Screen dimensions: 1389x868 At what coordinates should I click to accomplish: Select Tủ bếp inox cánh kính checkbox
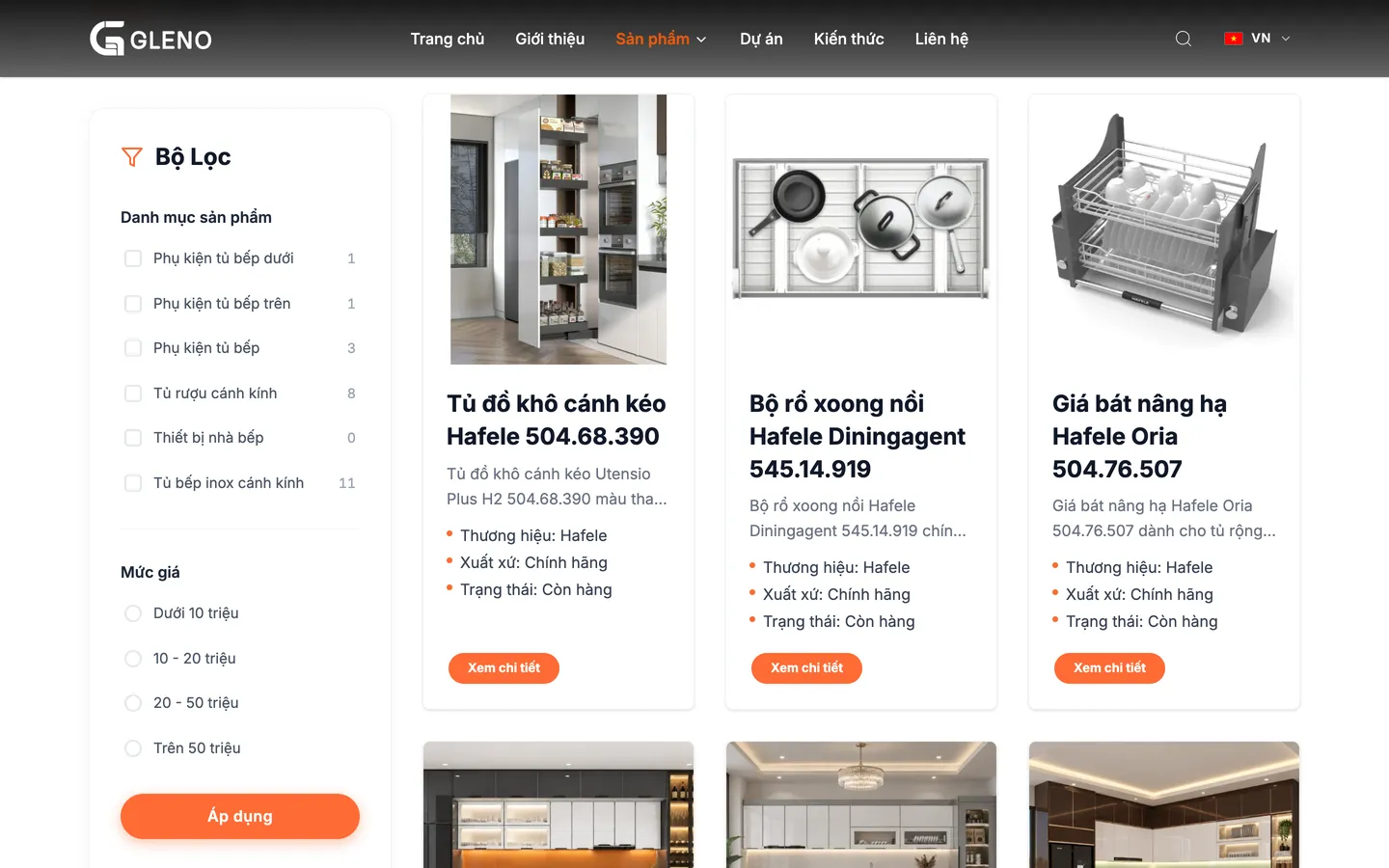[x=133, y=483]
